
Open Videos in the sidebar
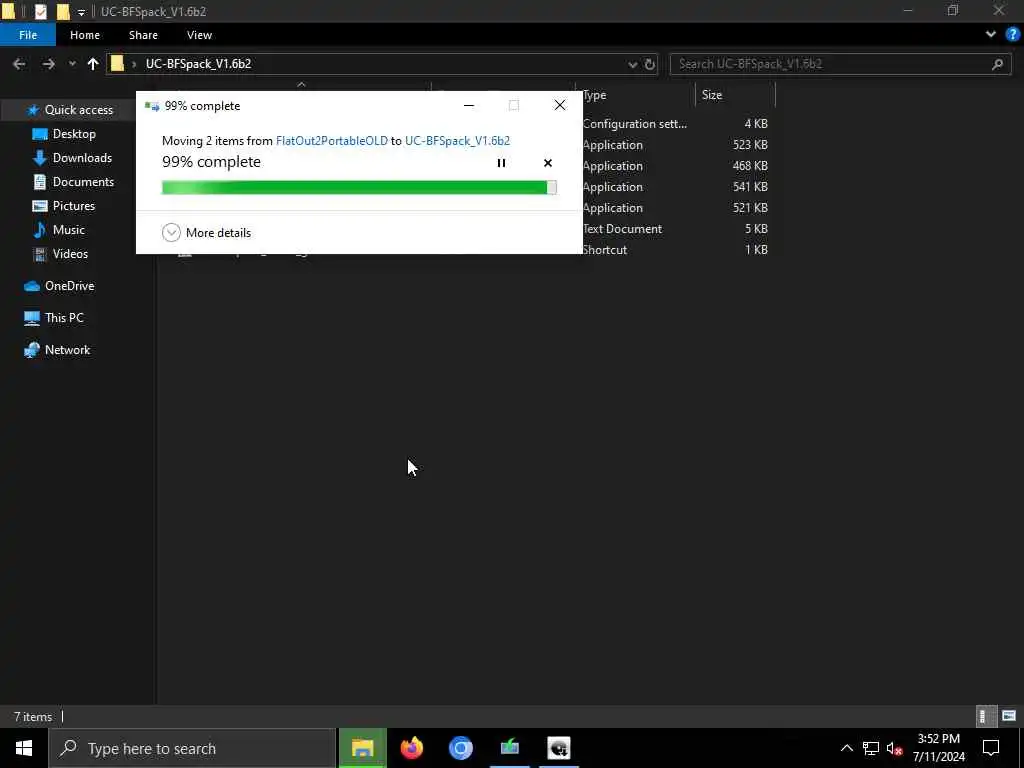tap(70, 254)
